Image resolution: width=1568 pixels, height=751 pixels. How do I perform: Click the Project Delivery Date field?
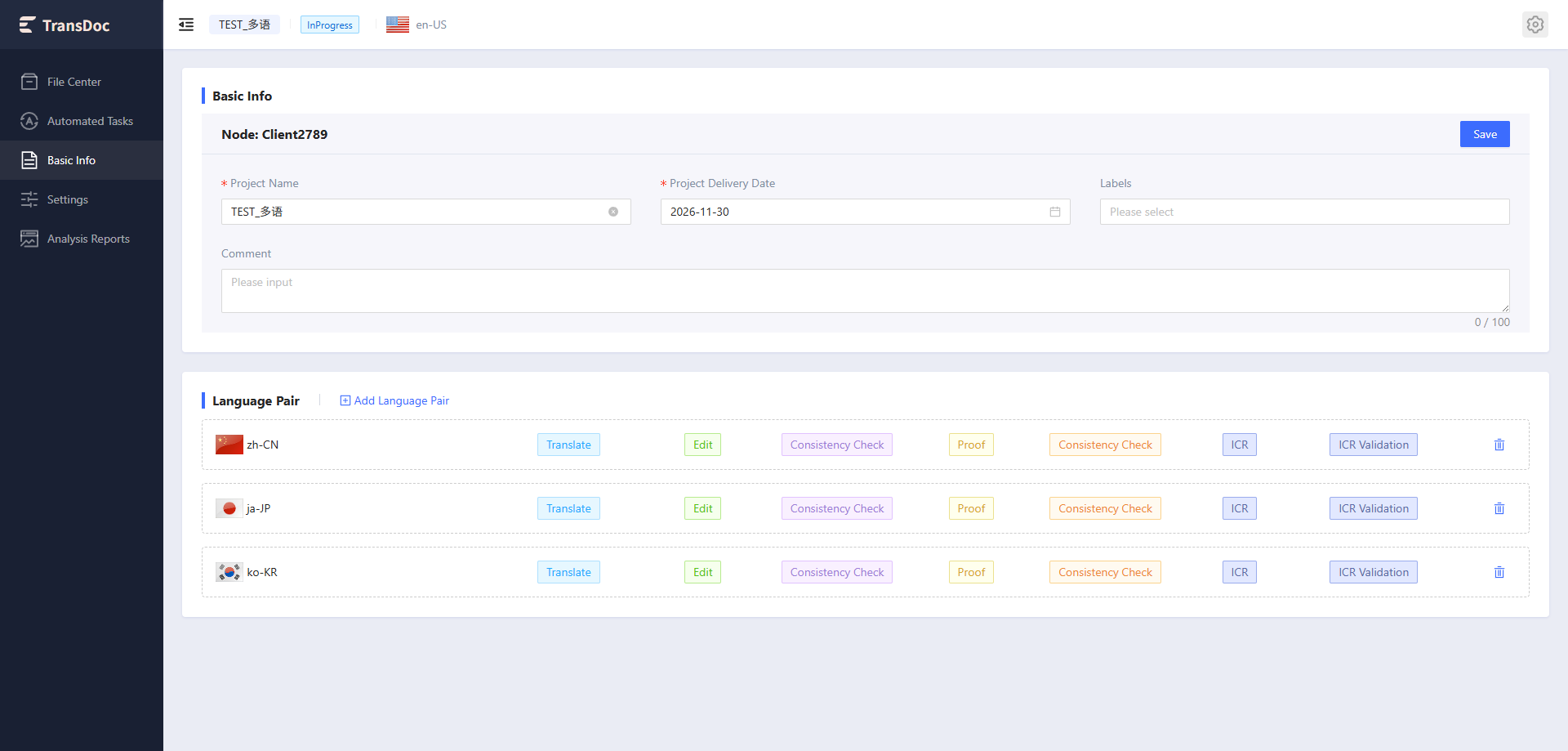(865, 212)
